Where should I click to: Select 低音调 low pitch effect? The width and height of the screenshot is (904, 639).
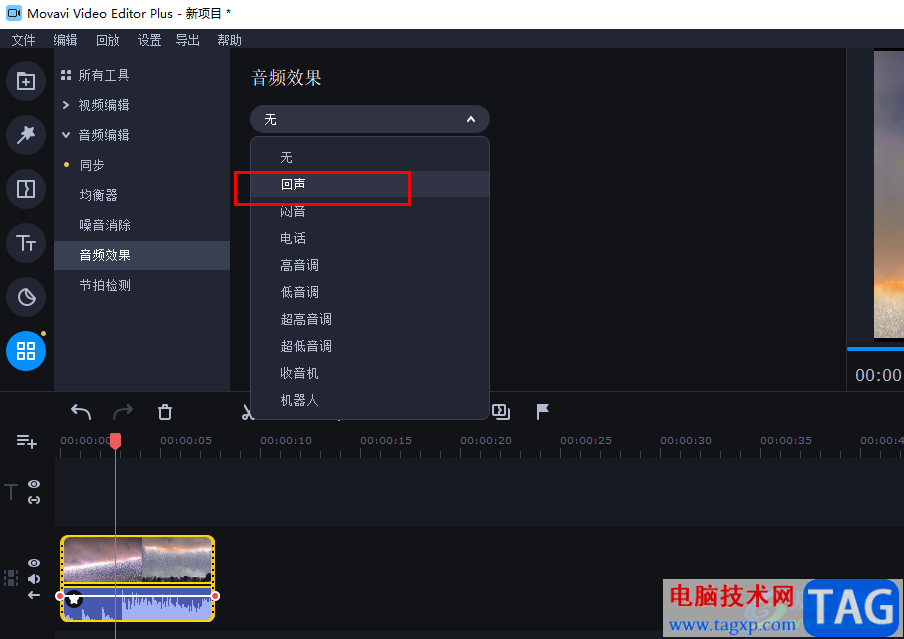coord(370,292)
